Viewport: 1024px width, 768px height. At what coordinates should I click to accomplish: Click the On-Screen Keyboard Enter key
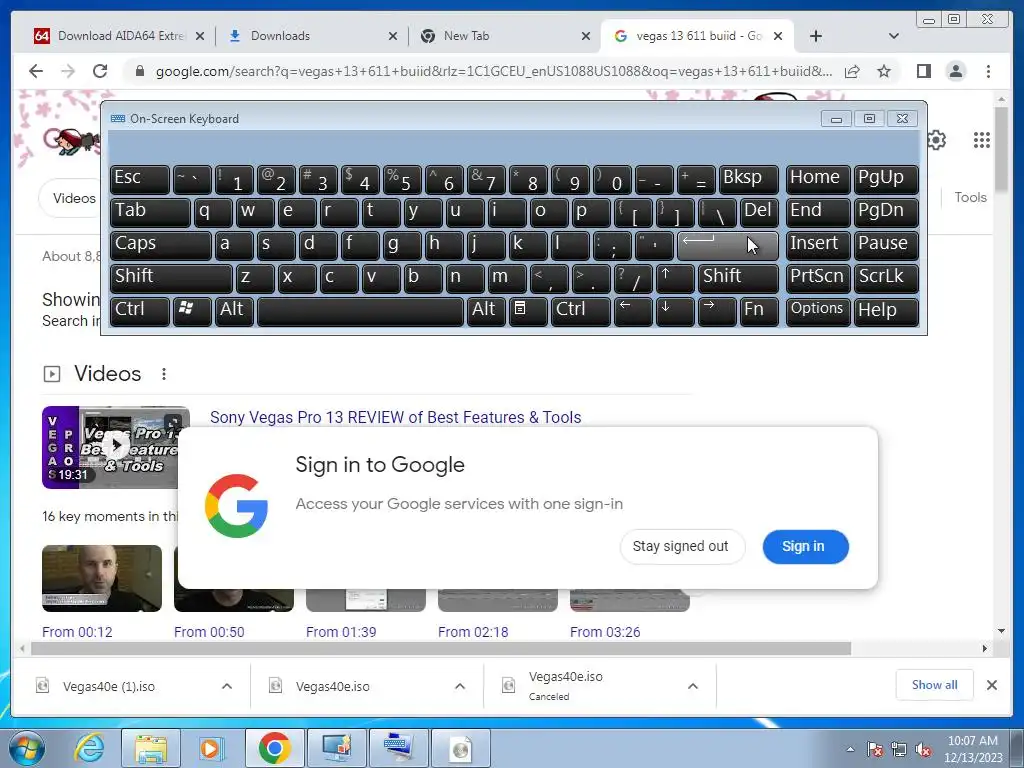[728, 245]
